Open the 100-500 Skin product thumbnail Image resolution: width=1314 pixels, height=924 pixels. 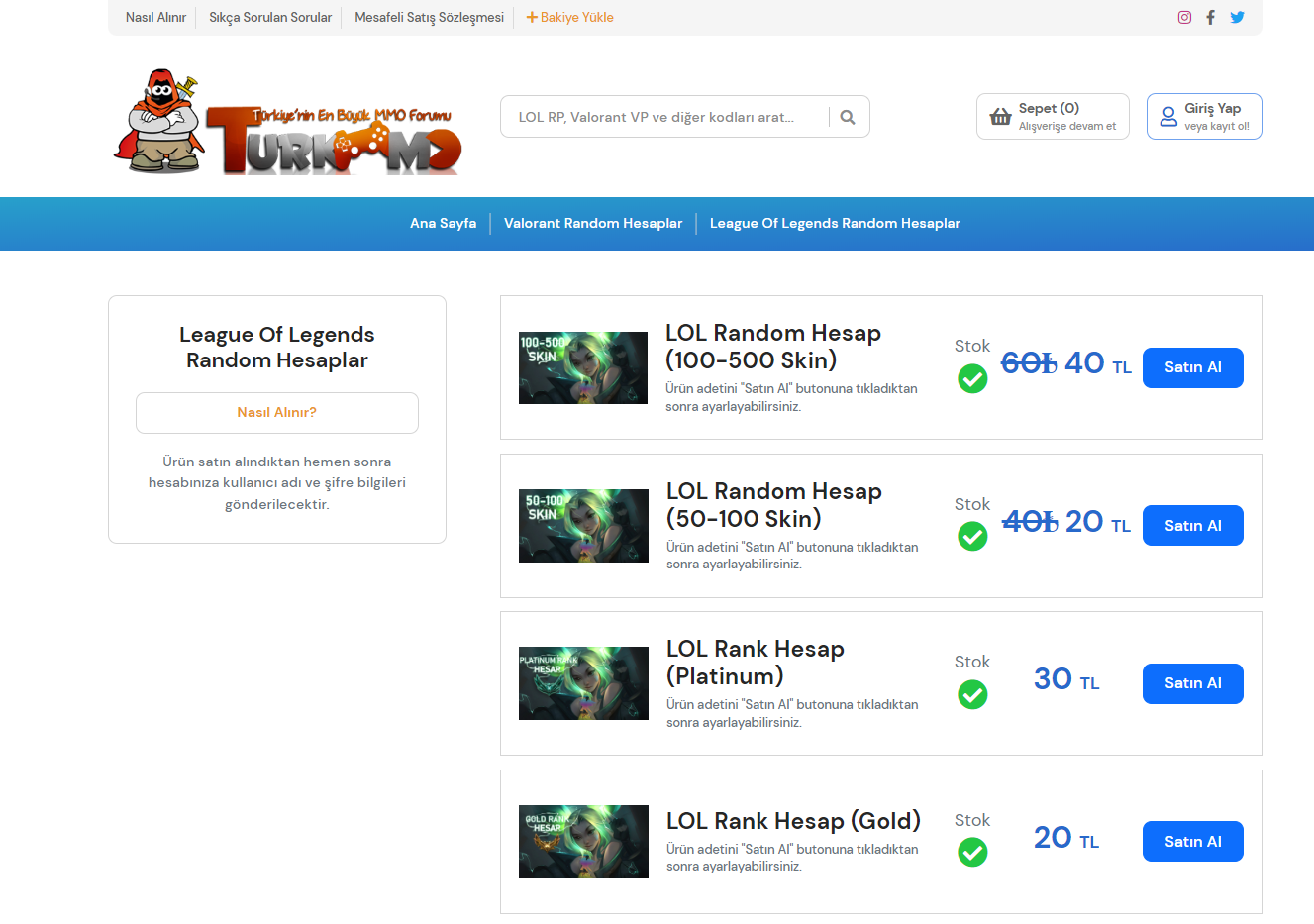tap(583, 367)
